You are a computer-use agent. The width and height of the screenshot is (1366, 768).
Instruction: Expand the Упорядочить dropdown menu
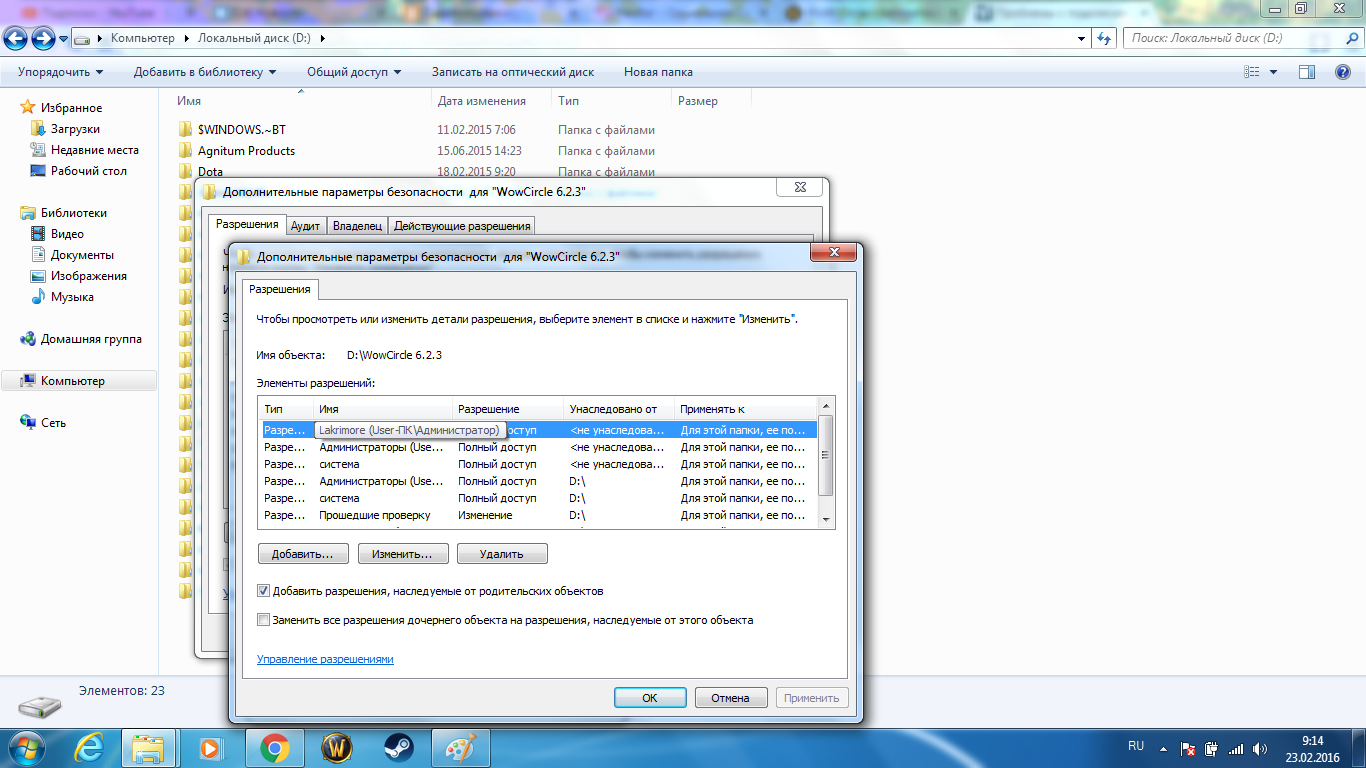click(60, 72)
